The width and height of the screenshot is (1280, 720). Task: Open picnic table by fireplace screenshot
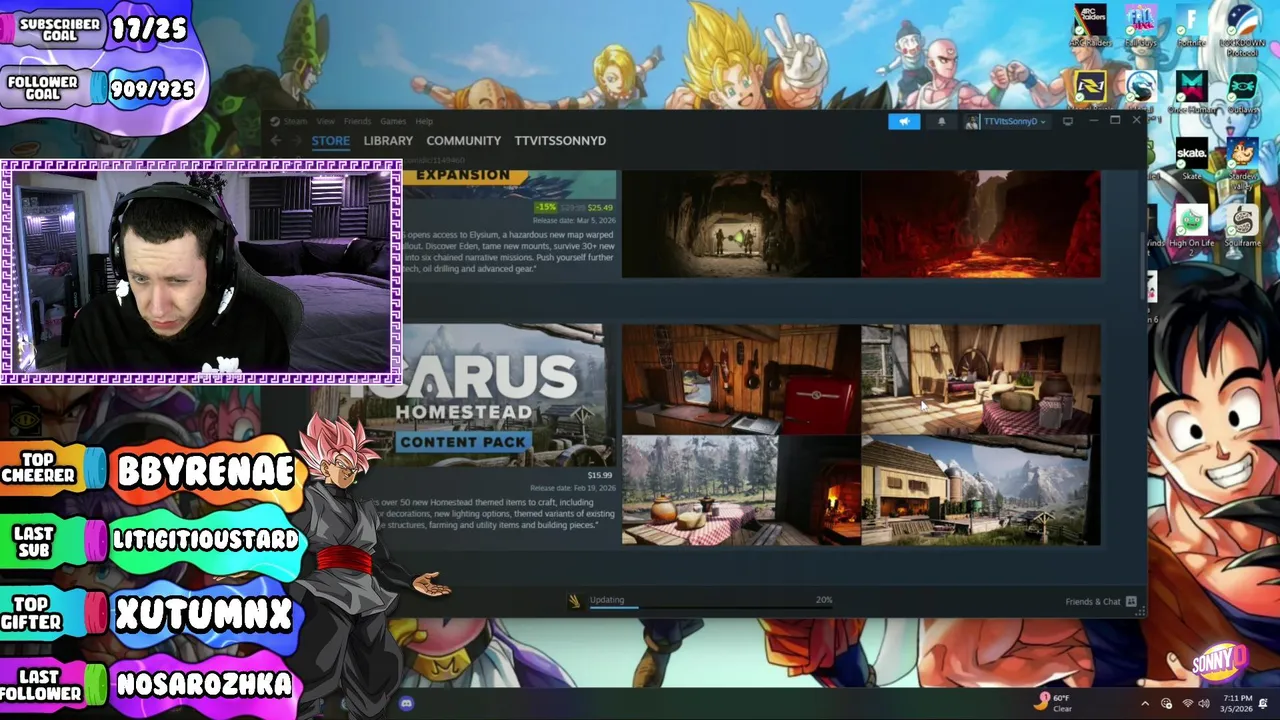(740, 491)
